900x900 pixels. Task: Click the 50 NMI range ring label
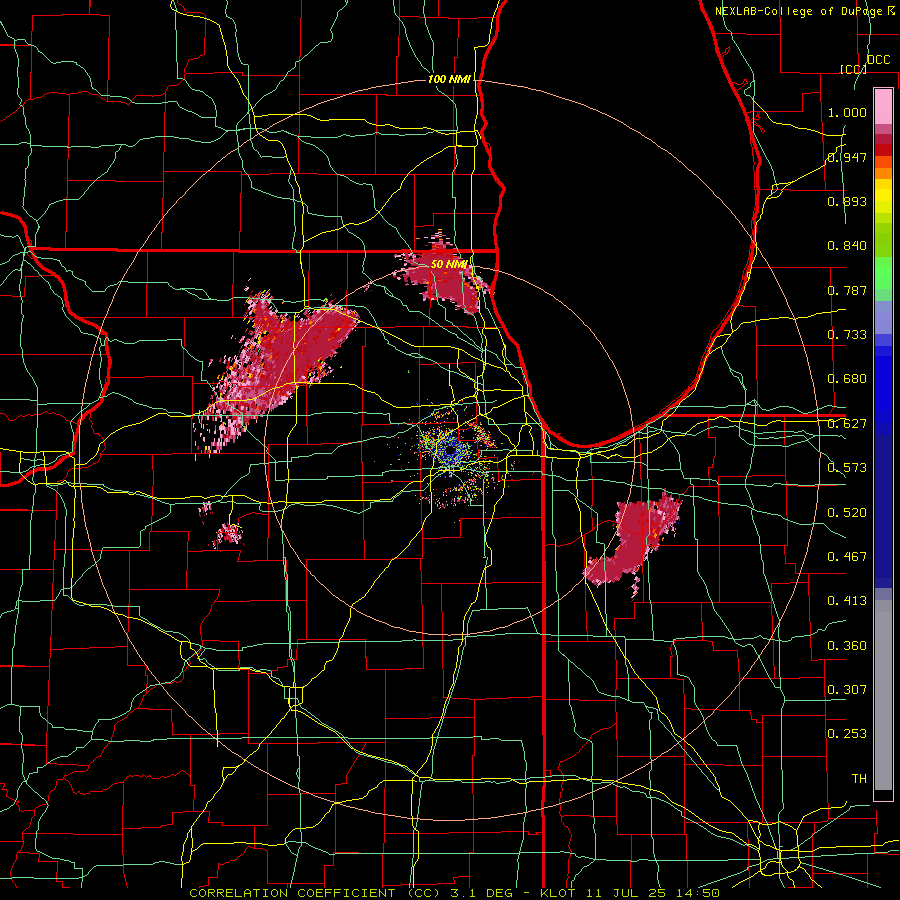[449, 265]
